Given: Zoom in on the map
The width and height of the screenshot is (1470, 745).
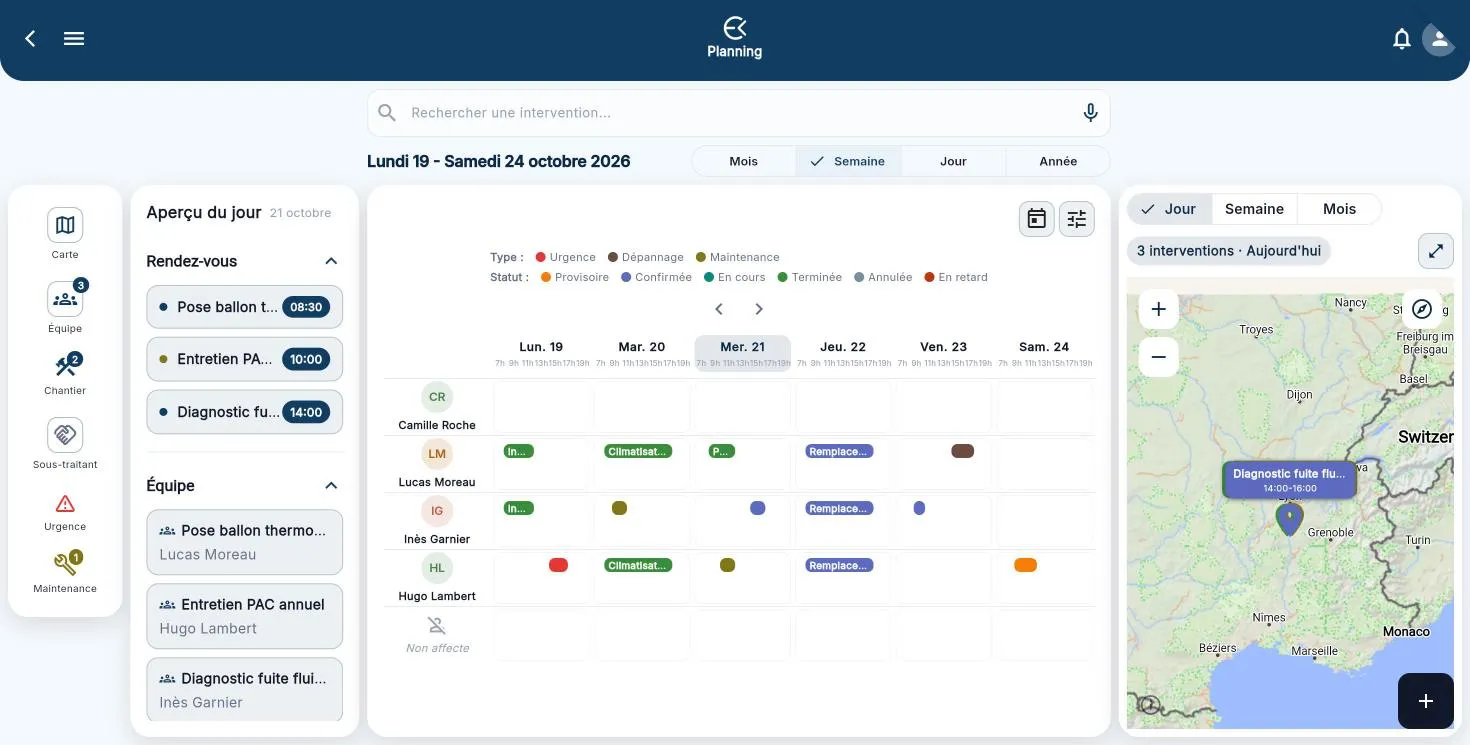Looking at the screenshot, I should pos(1159,309).
